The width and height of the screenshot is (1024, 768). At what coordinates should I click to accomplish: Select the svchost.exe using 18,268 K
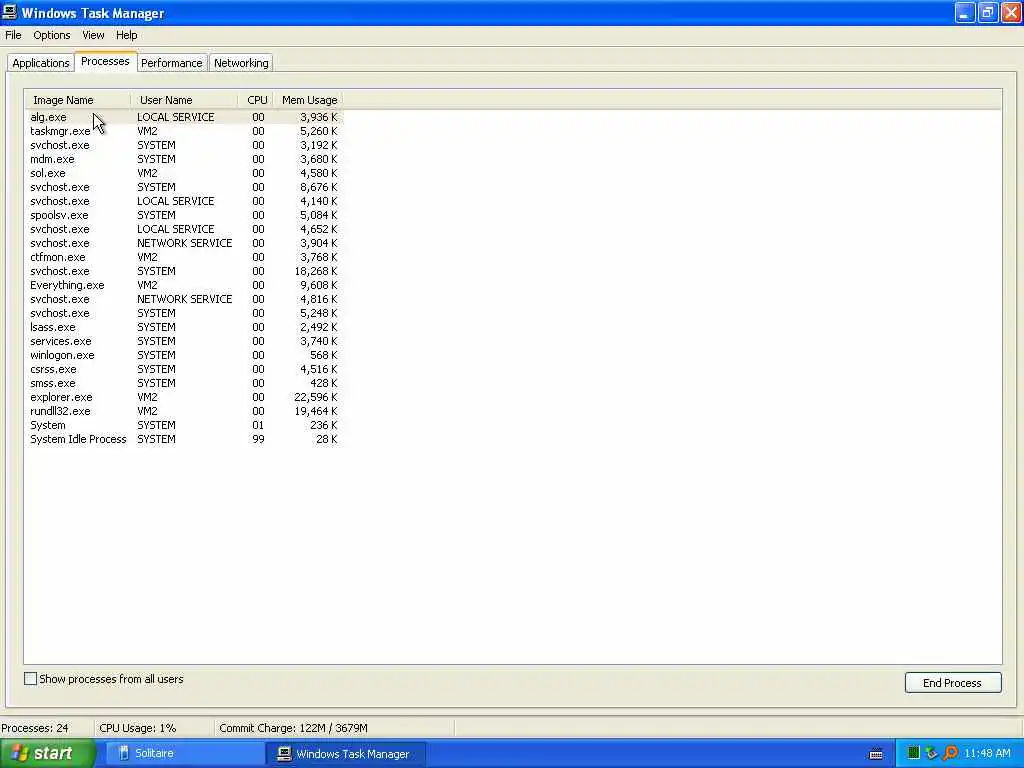tap(184, 271)
